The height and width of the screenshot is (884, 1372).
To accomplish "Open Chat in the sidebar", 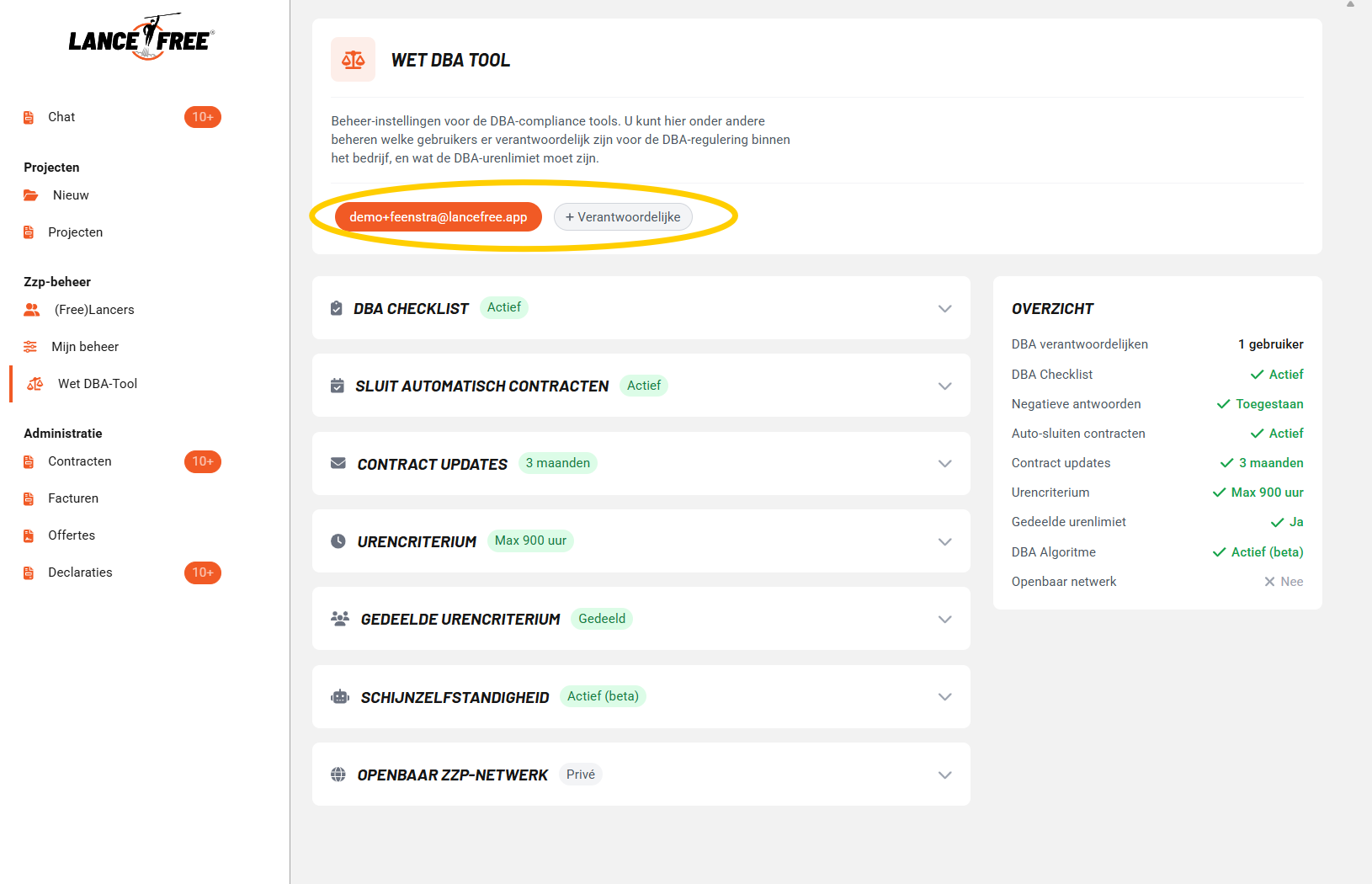I will tap(61, 117).
